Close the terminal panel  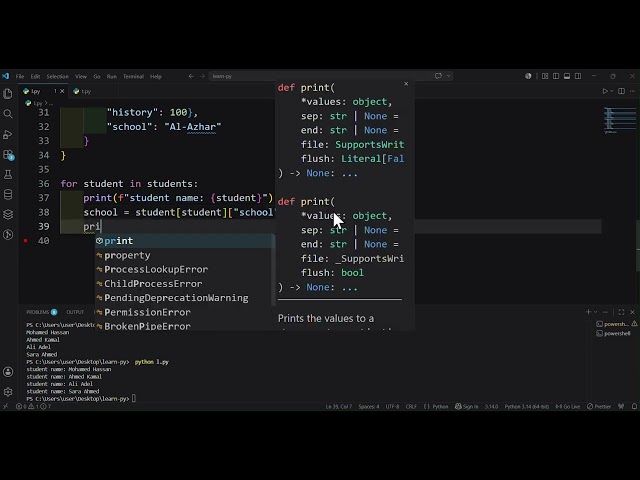pyautogui.click(x=632, y=312)
